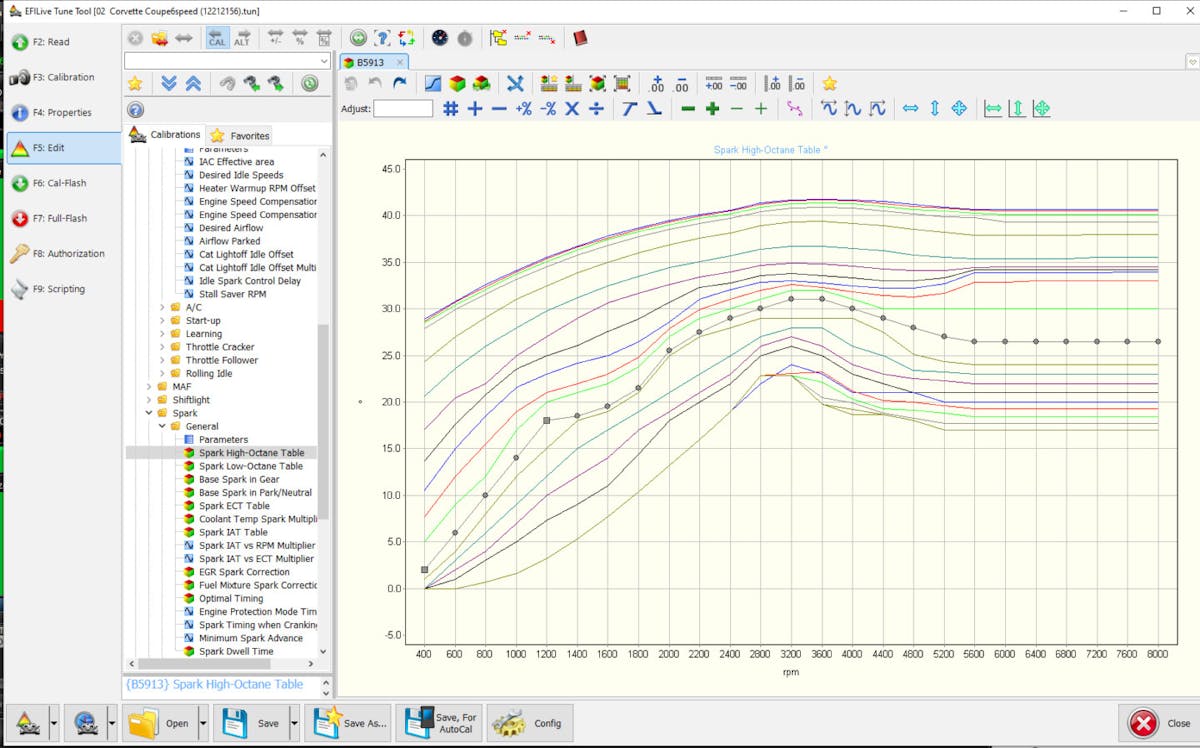The image size is (1200, 748).
Task: Click the 2D curve chart view icon
Action: pyautogui.click(x=434, y=84)
